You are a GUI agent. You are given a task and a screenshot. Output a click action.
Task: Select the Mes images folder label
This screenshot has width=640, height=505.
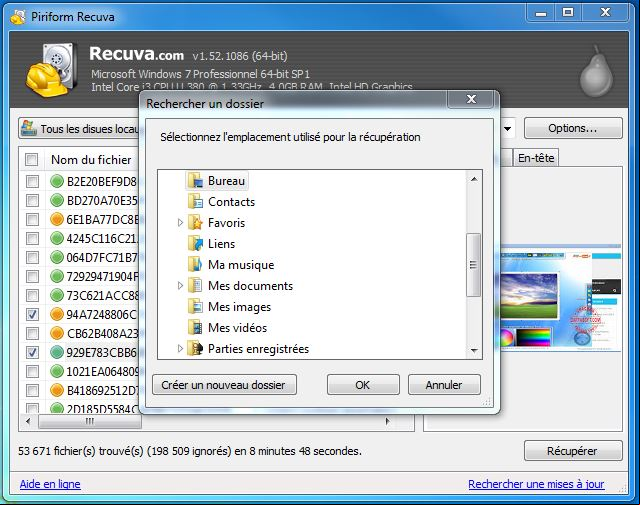click(x=240, y=307)
